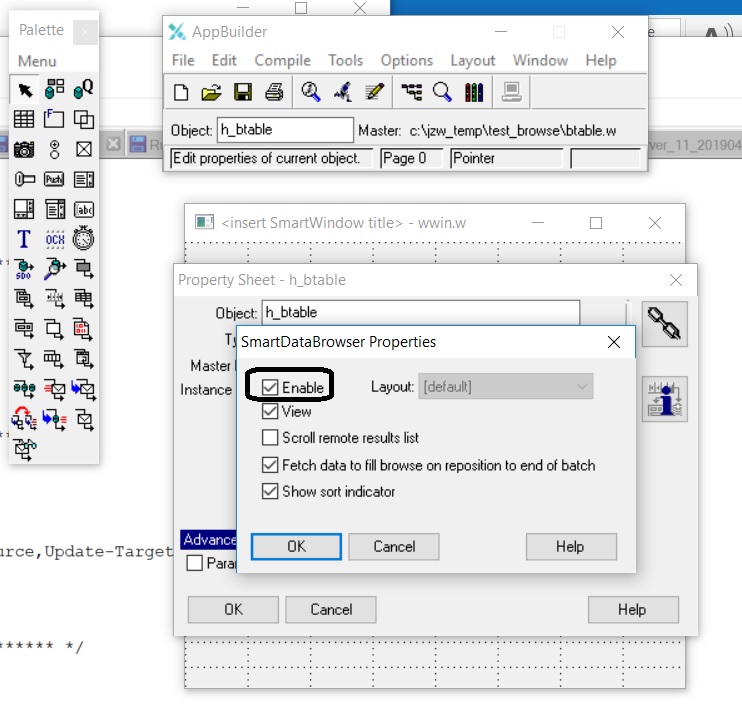The image size is (742, 722).
Task: Select the Browse grid tool in Palette
Action: [x=24, y=119]
